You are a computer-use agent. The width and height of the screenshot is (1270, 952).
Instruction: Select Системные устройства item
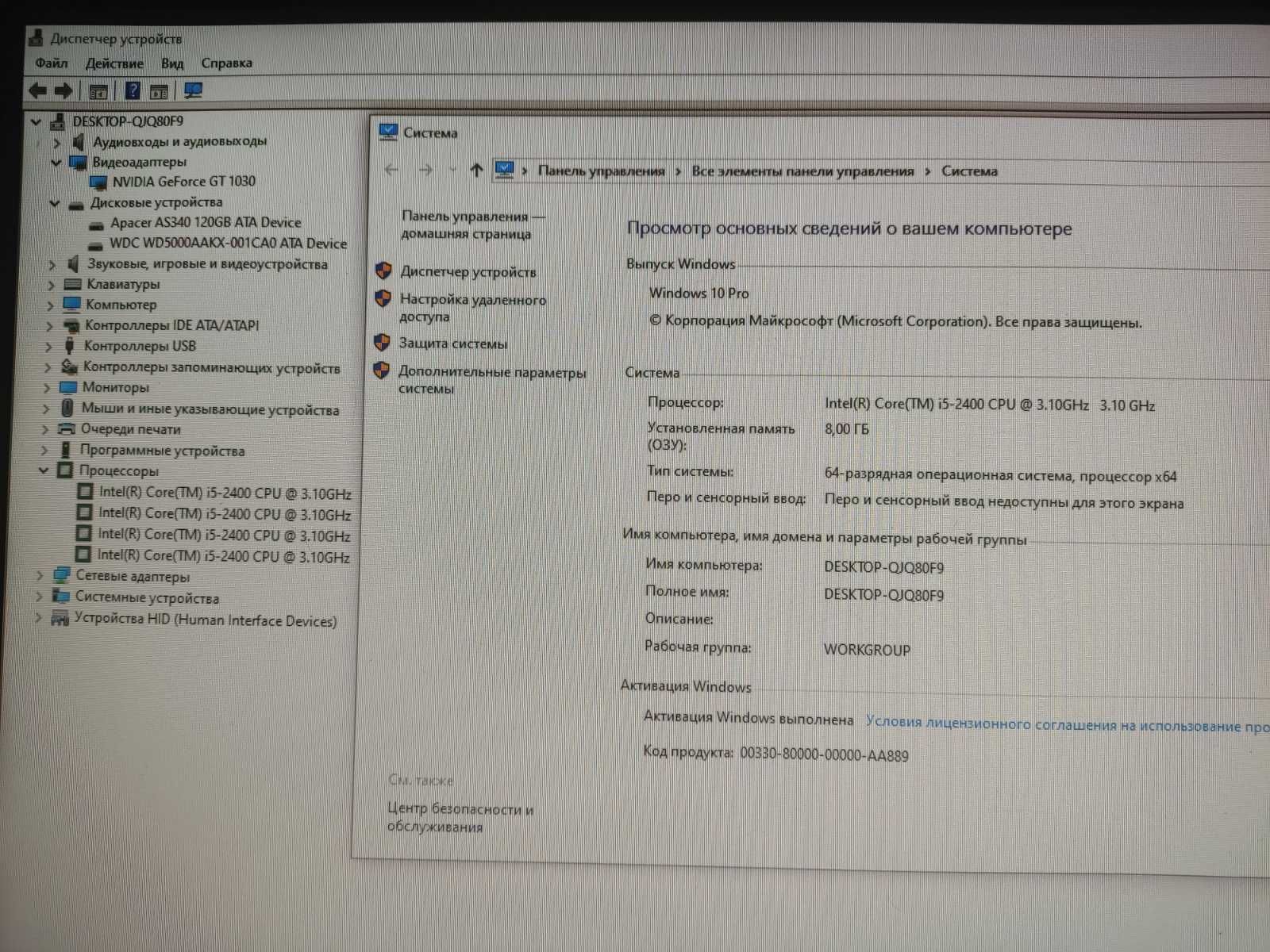click(x=147, y=597)
